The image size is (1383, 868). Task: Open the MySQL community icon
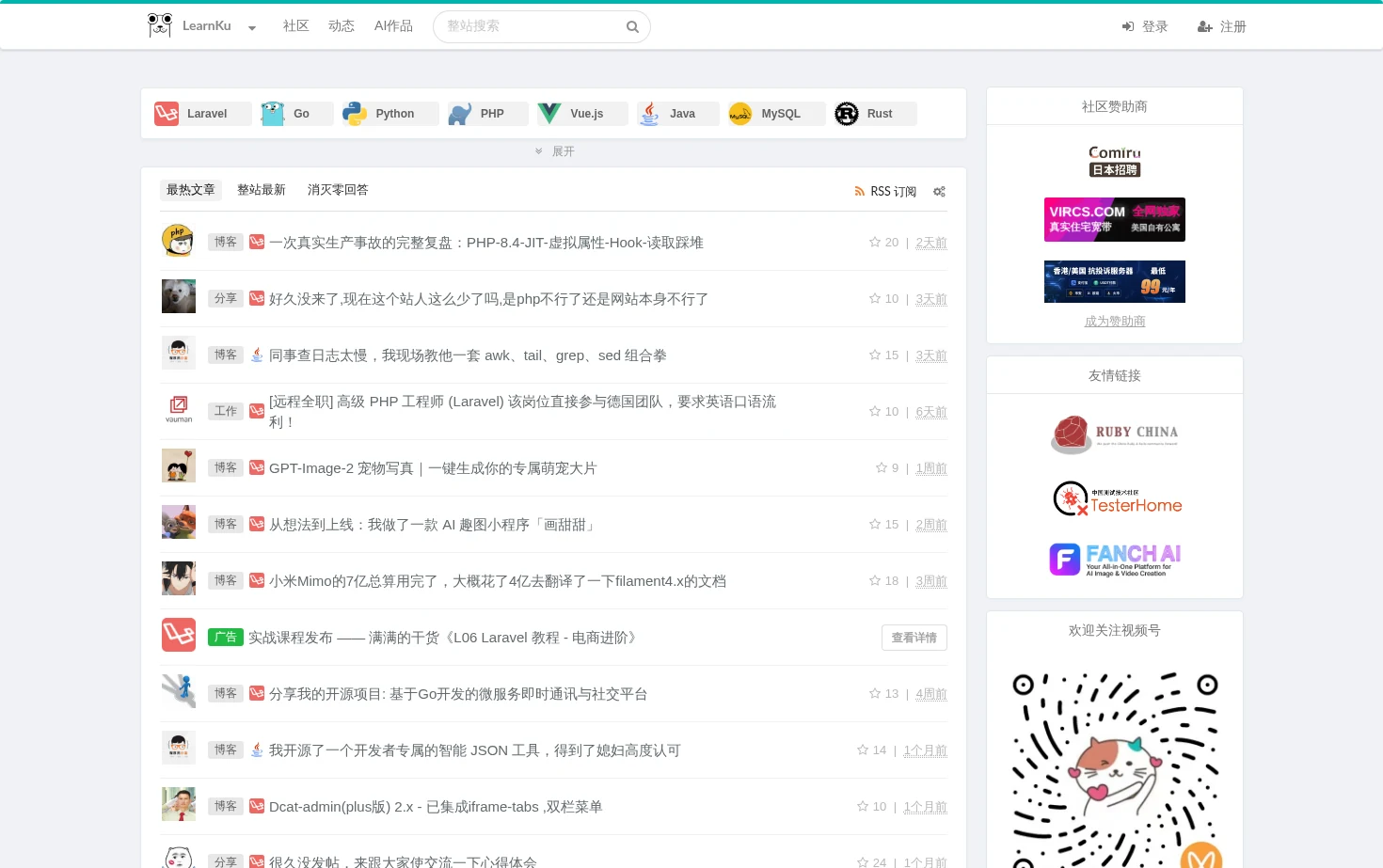740,114
